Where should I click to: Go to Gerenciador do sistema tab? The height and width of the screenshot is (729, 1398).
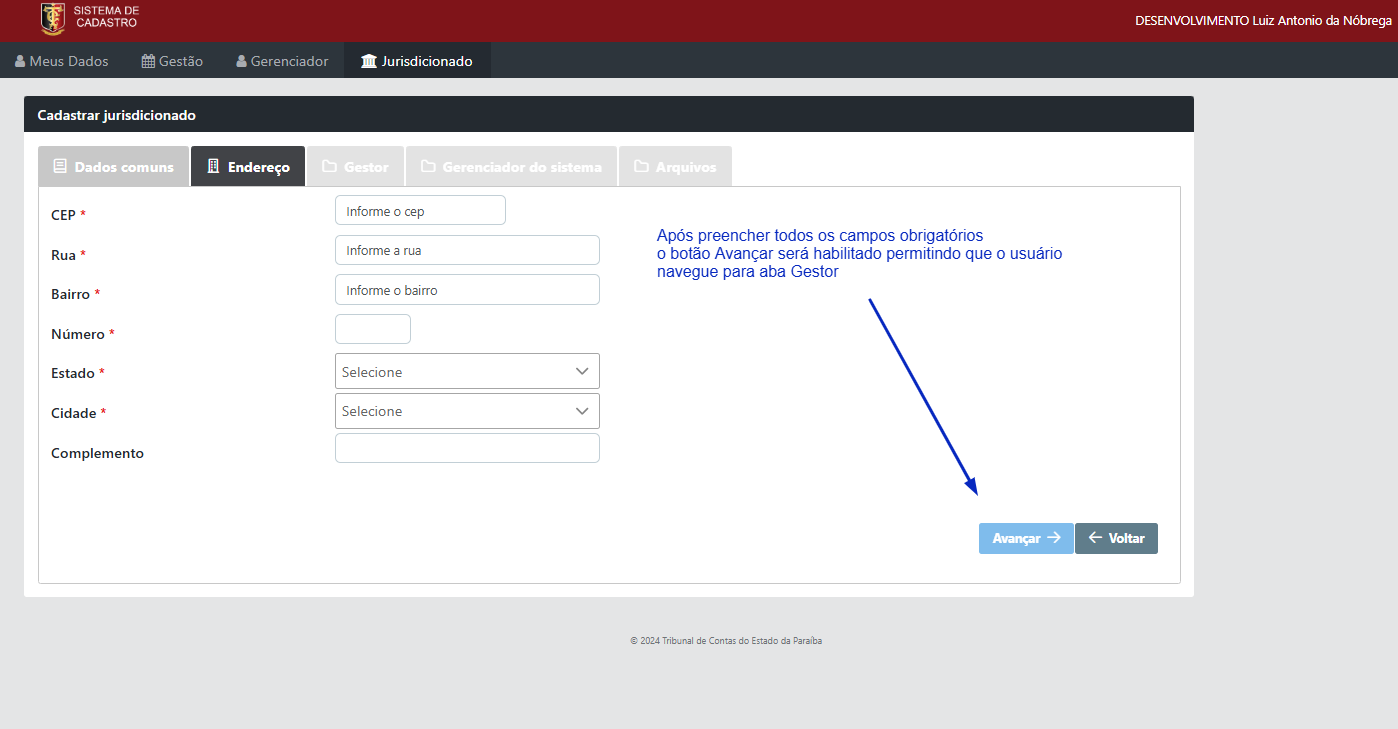point(511,167)
